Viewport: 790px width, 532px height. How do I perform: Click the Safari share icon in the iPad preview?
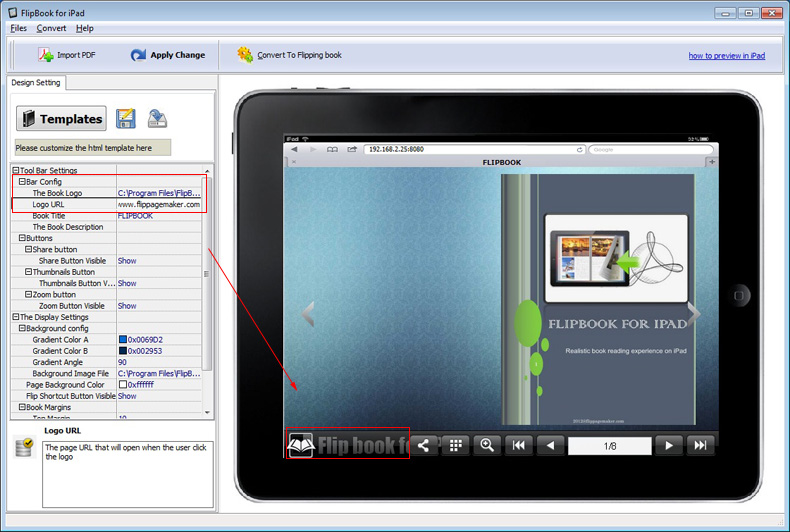pos(352,150)
